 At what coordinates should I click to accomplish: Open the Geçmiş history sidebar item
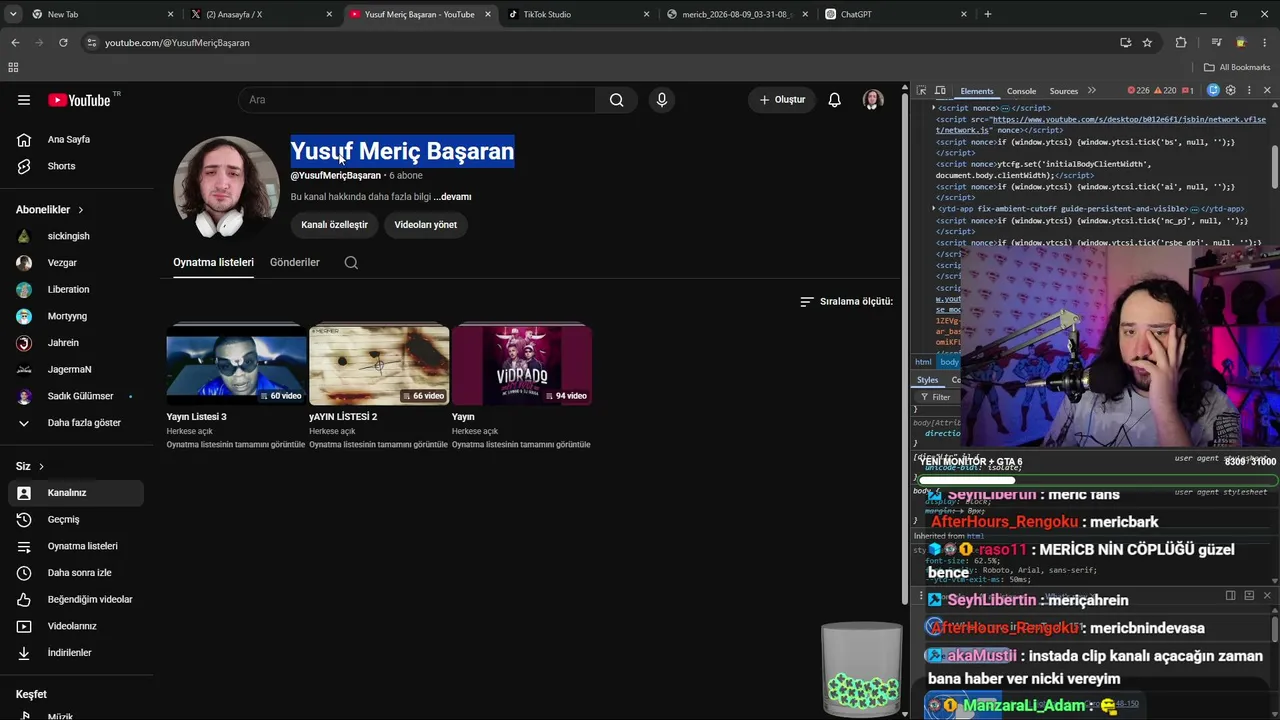click(x=76, y=520)
